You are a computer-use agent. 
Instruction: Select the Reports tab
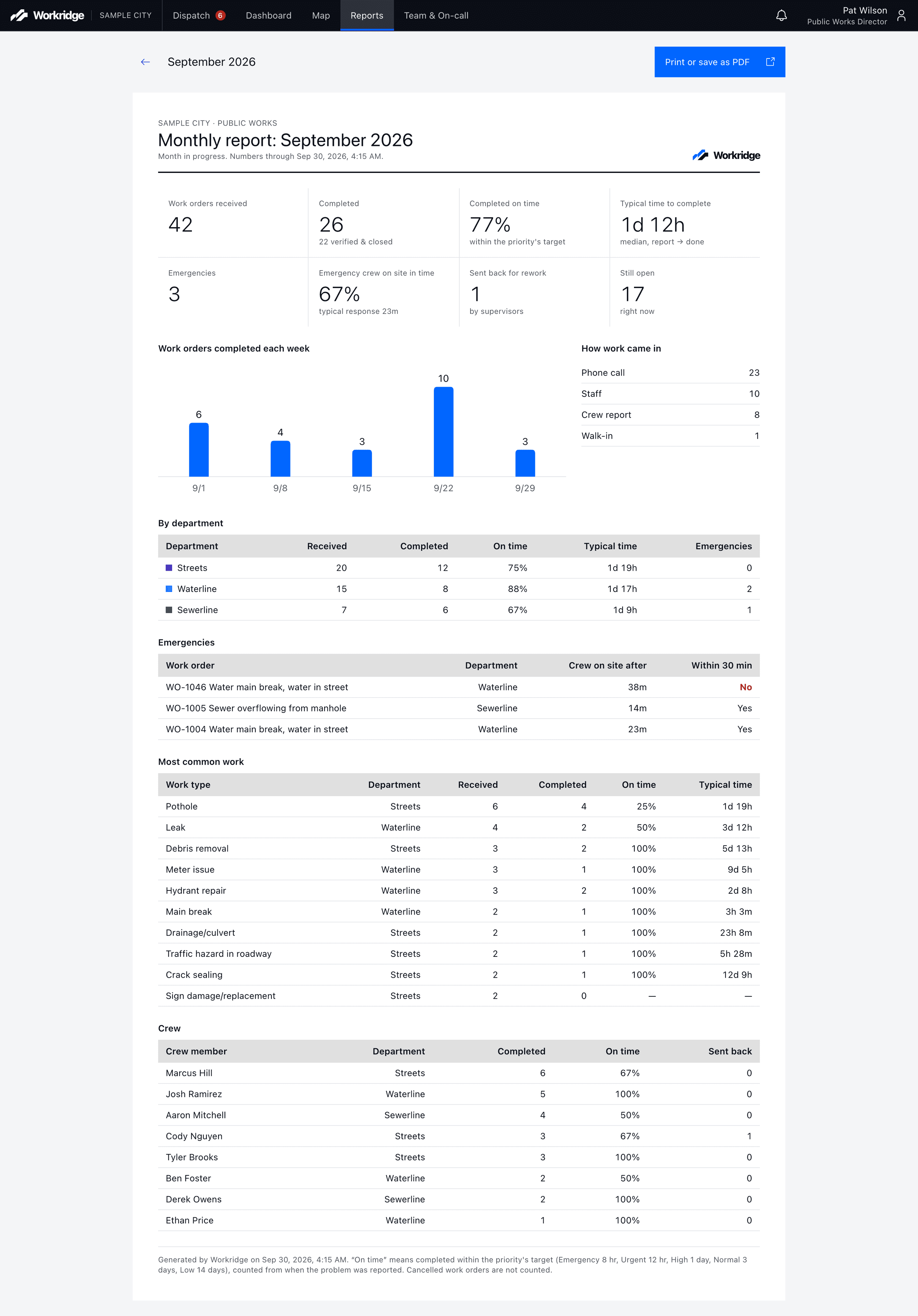(x=367, y=15)
